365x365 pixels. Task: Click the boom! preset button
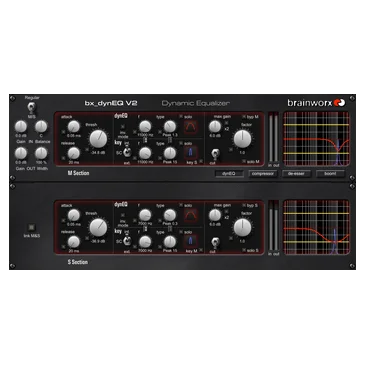(330, 174)
